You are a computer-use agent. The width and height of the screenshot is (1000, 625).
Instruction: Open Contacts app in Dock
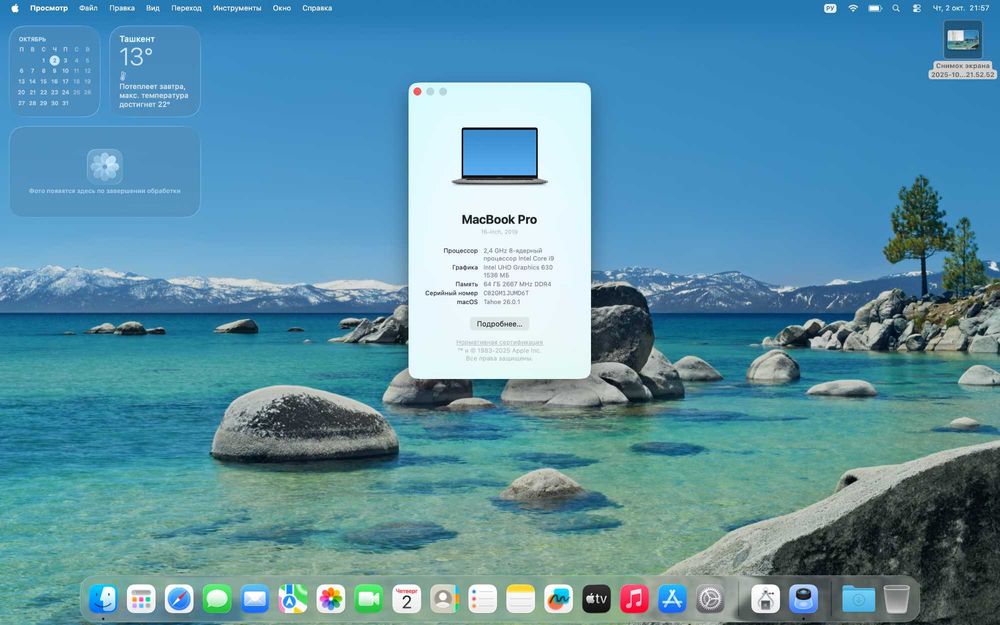(445, 599)
